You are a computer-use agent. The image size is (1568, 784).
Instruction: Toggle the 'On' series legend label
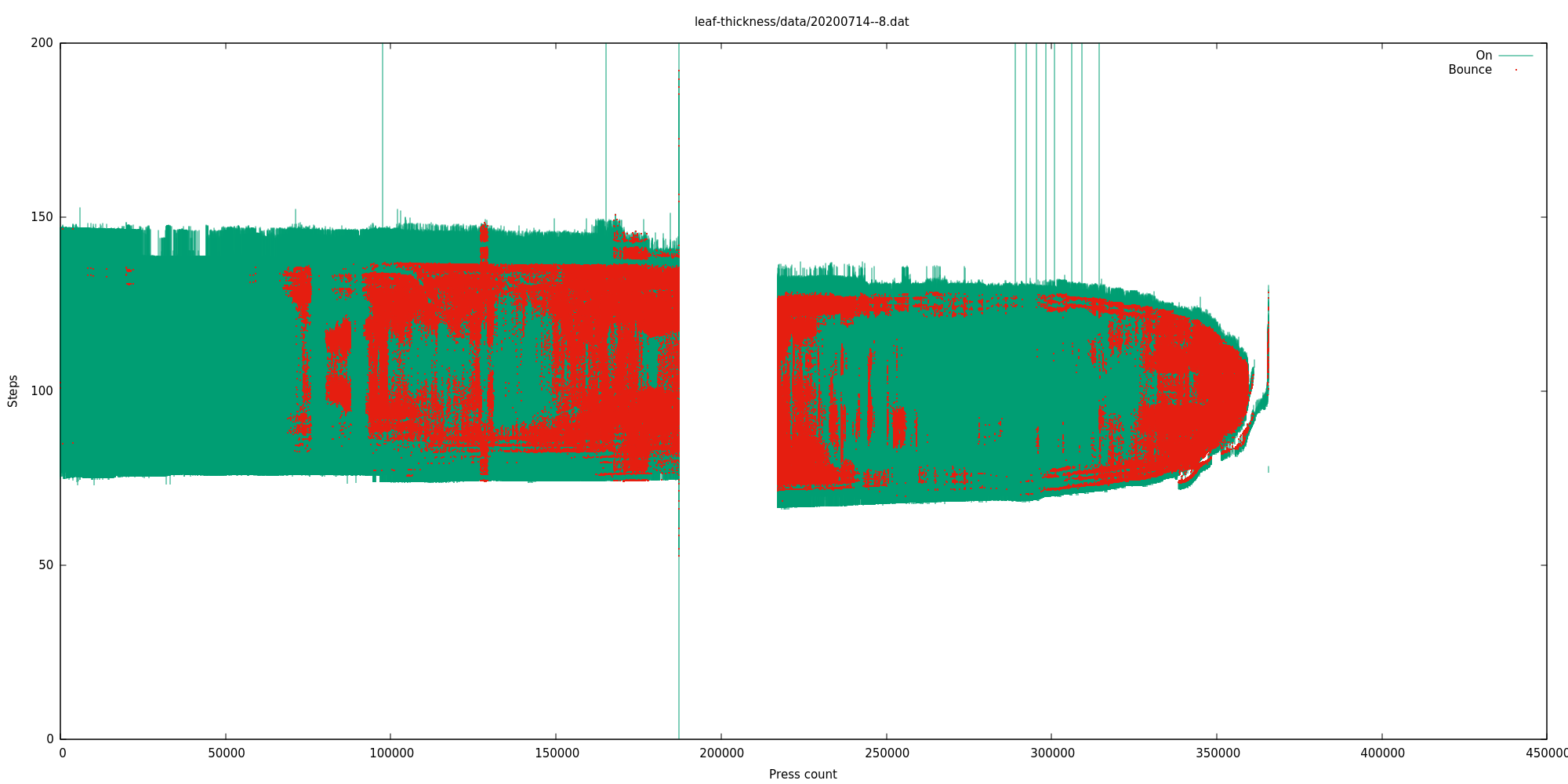point(1483,56)
